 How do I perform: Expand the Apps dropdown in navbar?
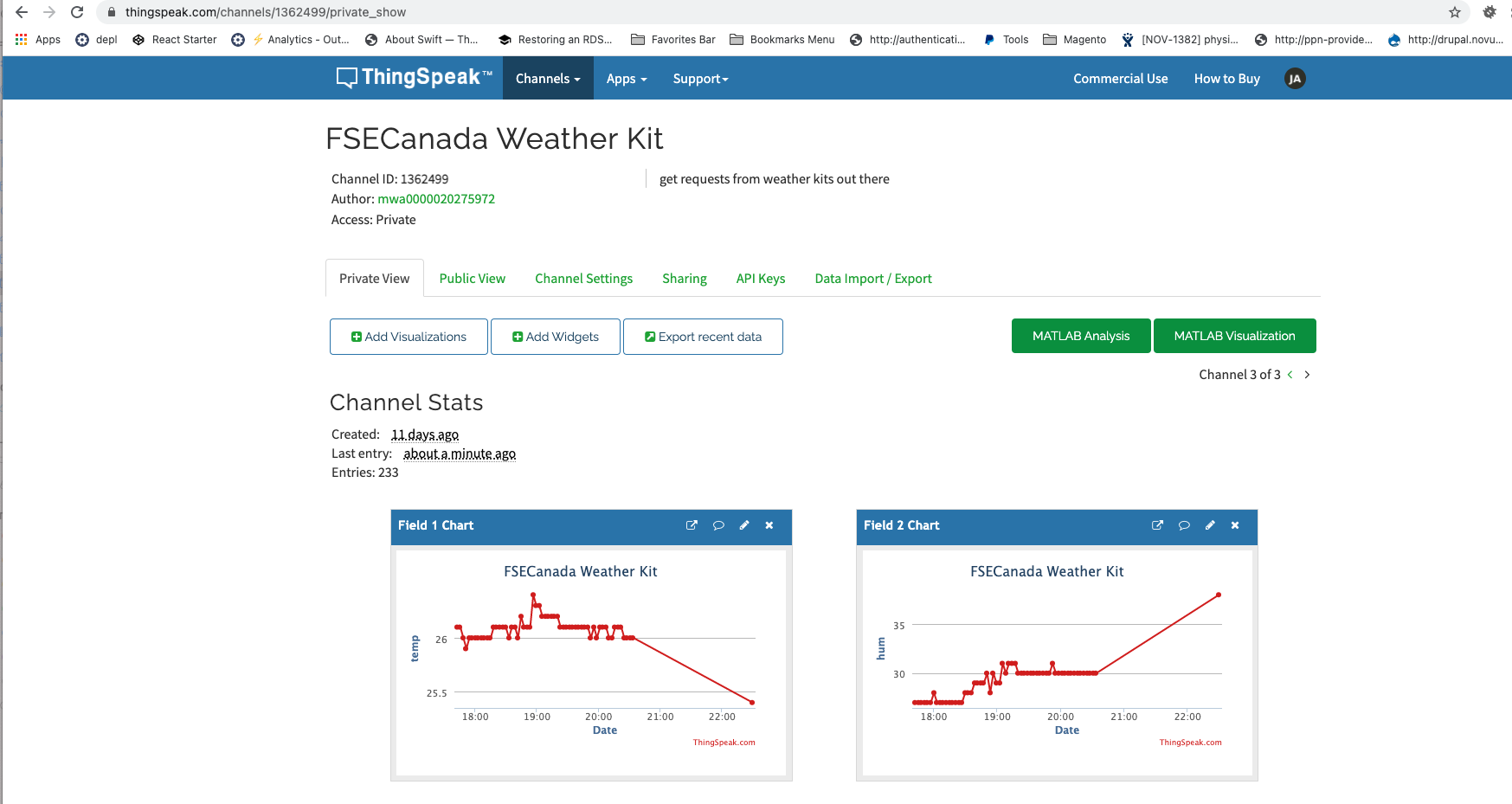[x=627, y=79]
